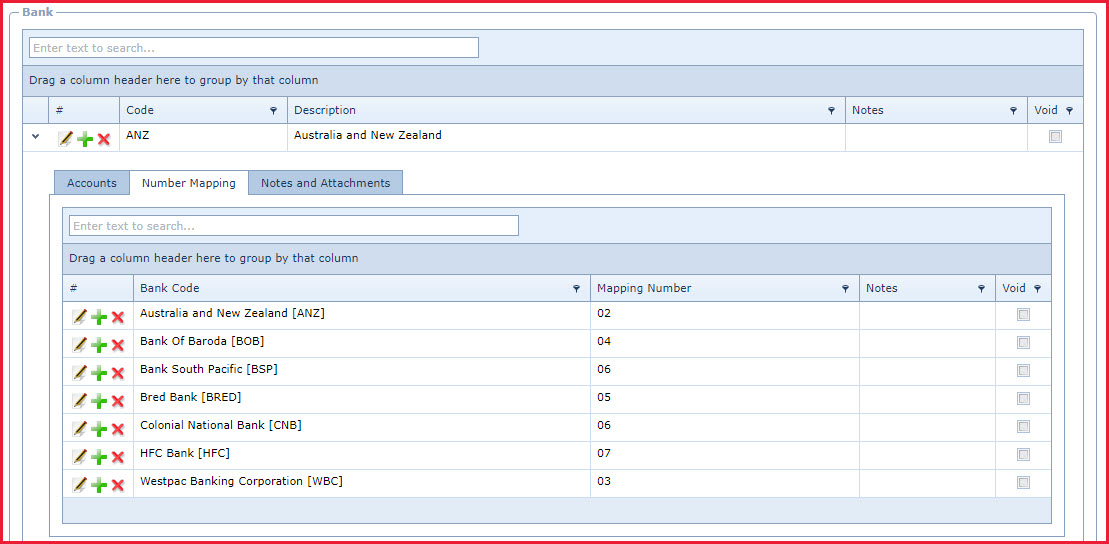
Task: Select mapping number 04 cell
Action: [725, 343]
